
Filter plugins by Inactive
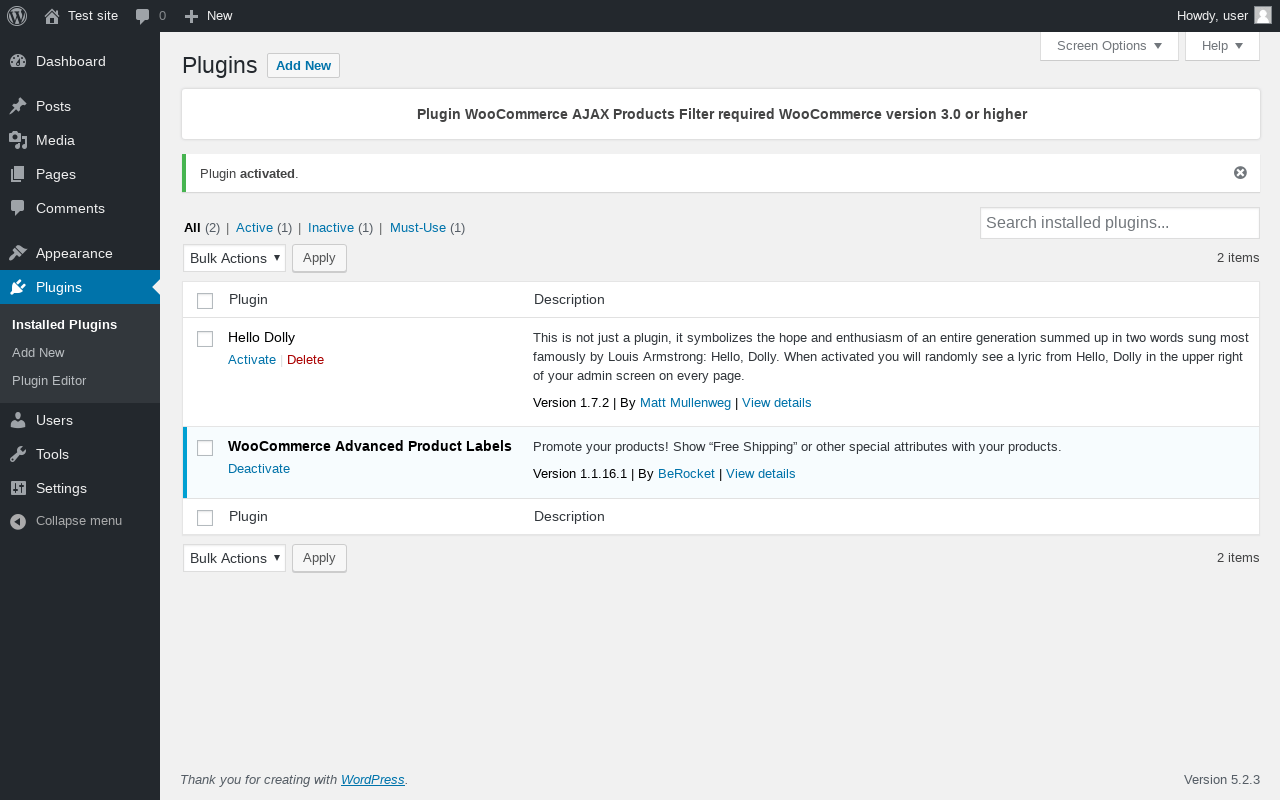click(331, 228)
